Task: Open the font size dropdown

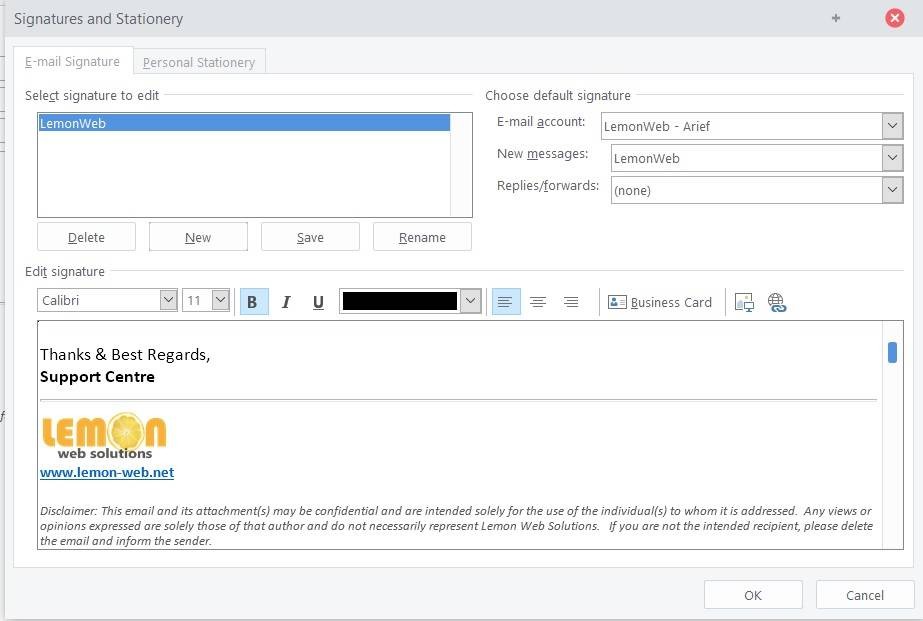Action: coord(220,301)
